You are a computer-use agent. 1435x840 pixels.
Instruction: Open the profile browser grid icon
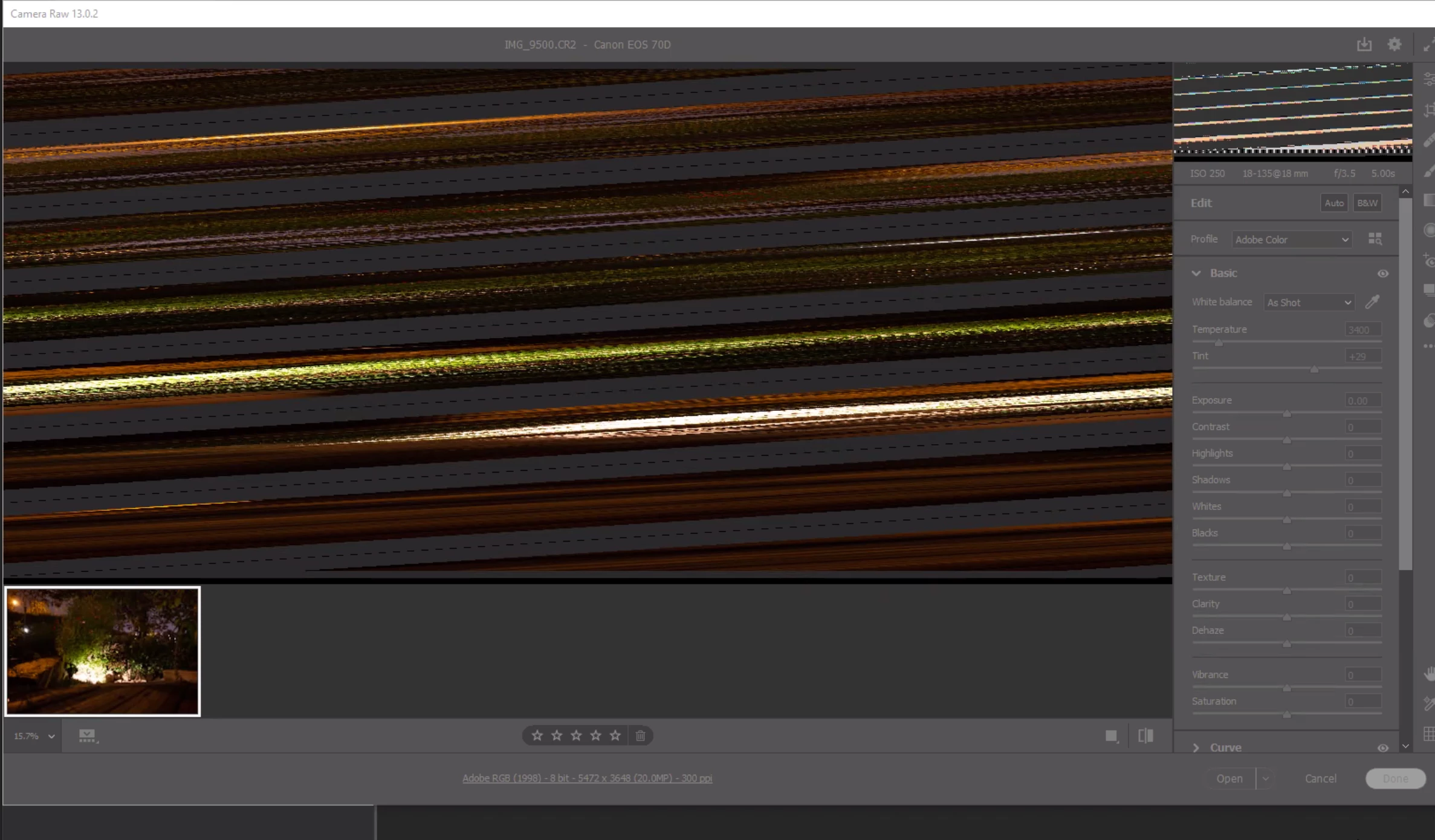1375,239
